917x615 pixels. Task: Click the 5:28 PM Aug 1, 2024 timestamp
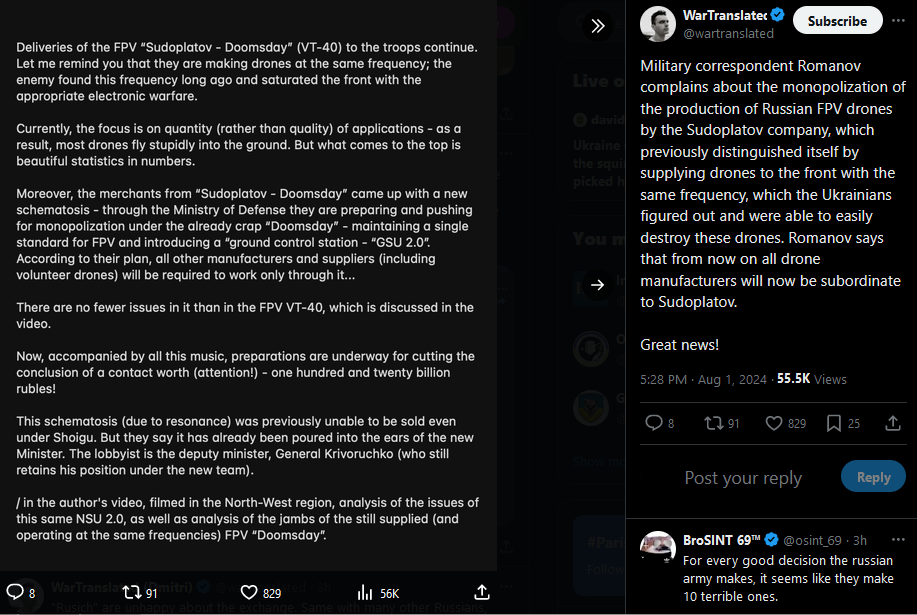(x=704, y=379)
